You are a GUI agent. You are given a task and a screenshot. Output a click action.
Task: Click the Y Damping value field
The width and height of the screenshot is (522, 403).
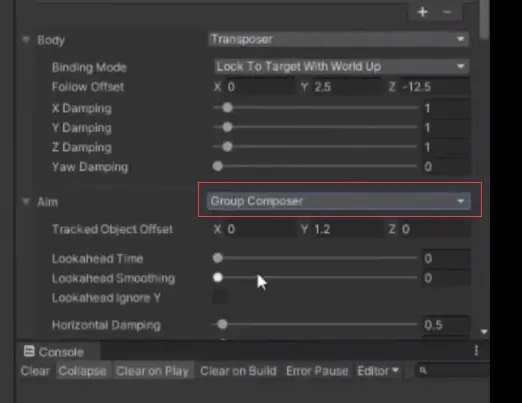coord(446,127)
